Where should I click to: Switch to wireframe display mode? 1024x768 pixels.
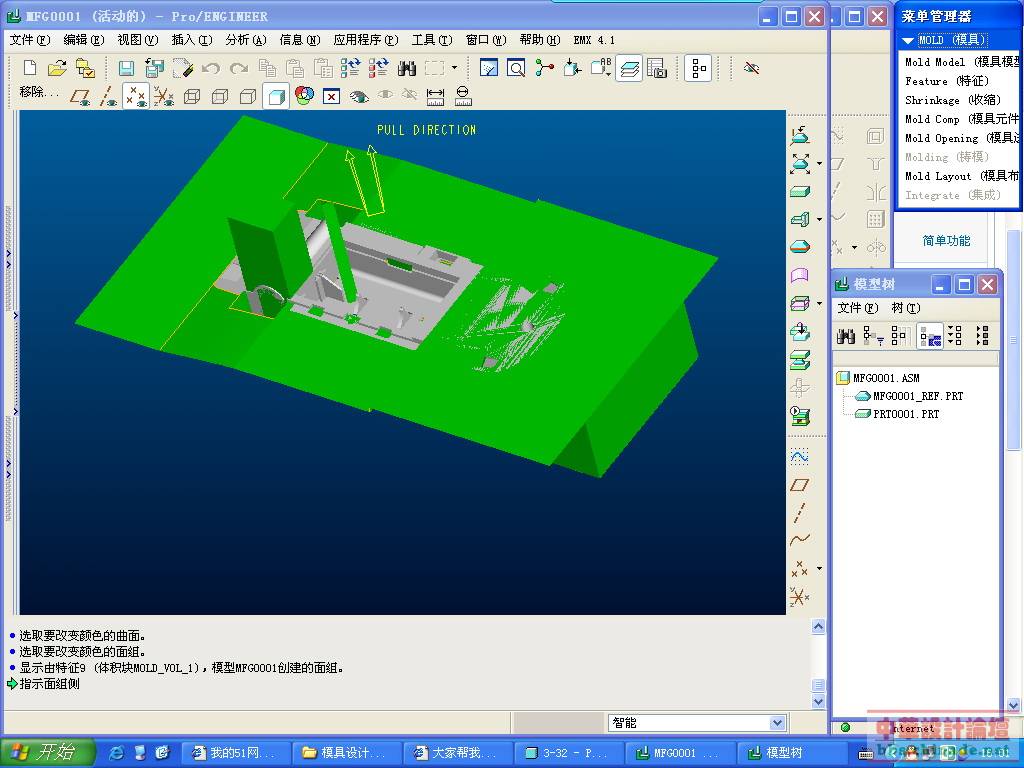[x=192, y=97]
